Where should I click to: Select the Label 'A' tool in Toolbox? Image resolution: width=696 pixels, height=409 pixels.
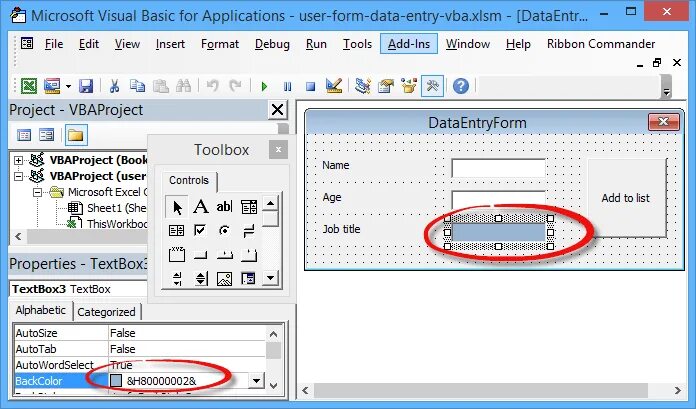(x=201, y=206)
